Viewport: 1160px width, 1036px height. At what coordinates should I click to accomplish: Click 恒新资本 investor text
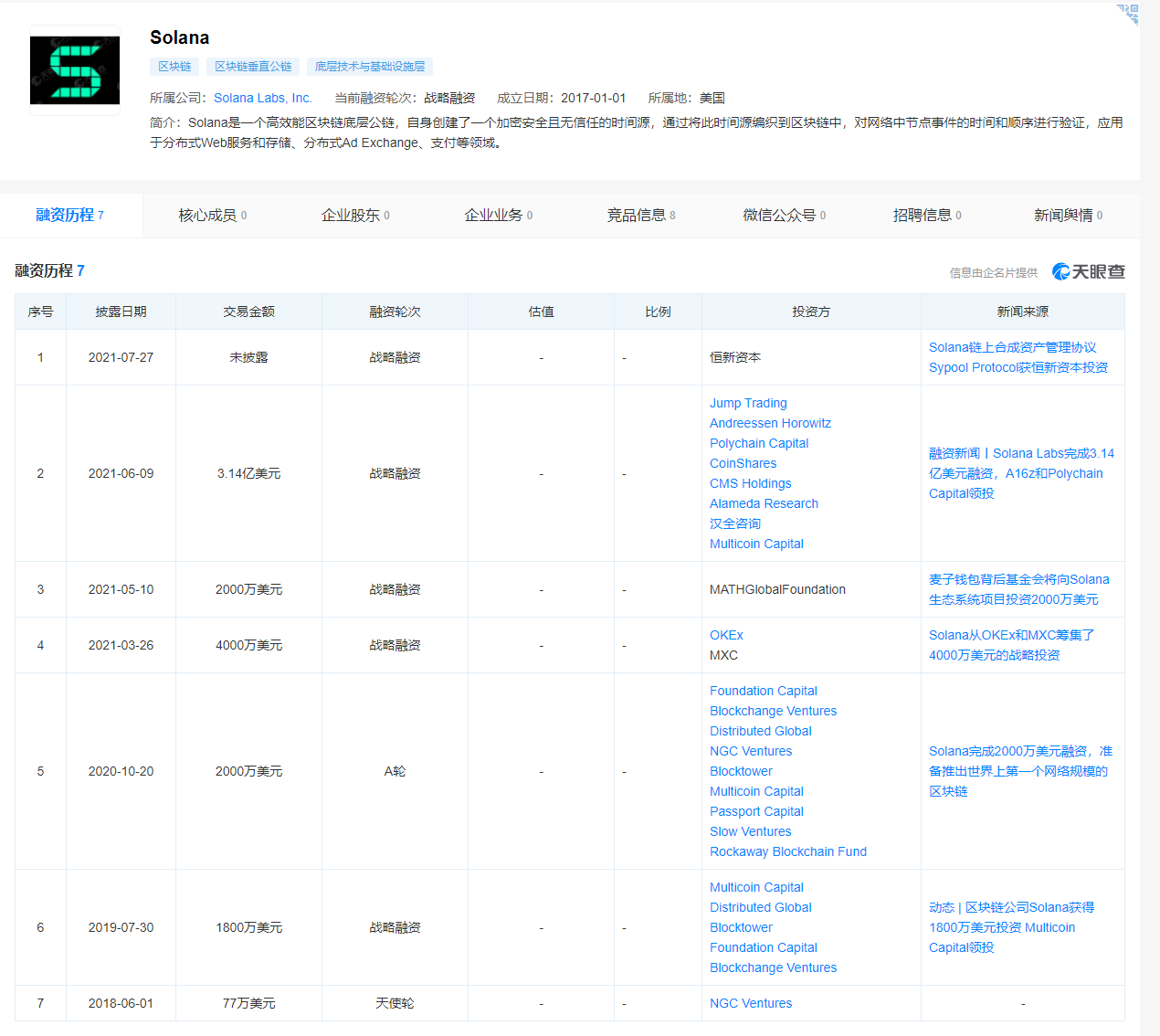(735, 357)
